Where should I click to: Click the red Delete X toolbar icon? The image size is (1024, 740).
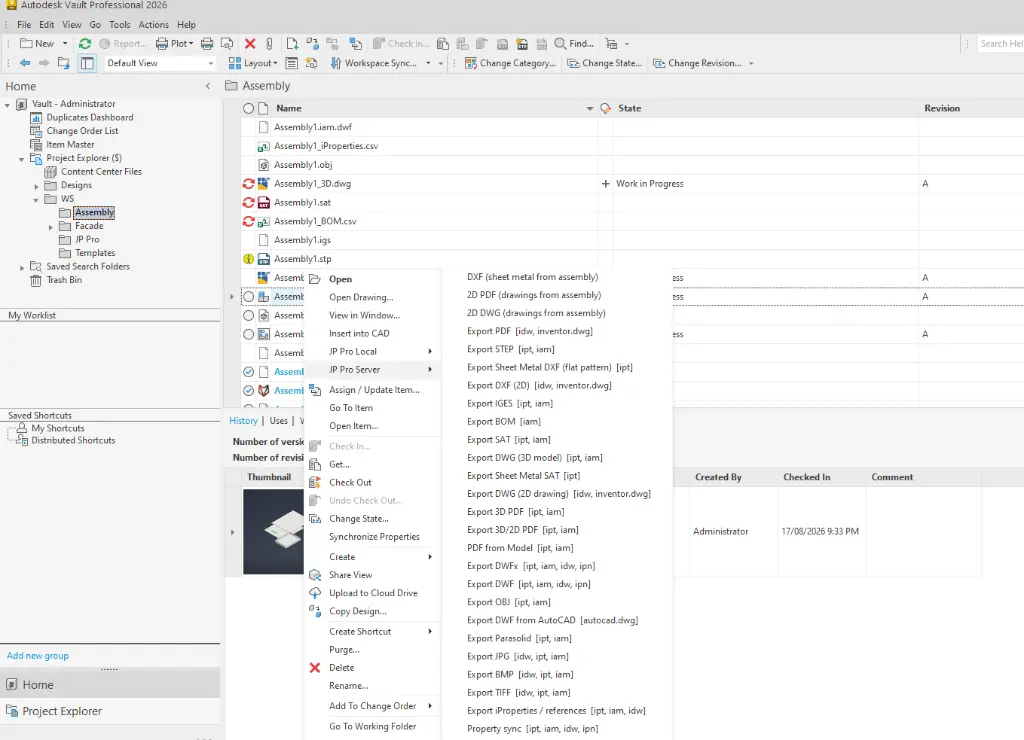point(249,44)
